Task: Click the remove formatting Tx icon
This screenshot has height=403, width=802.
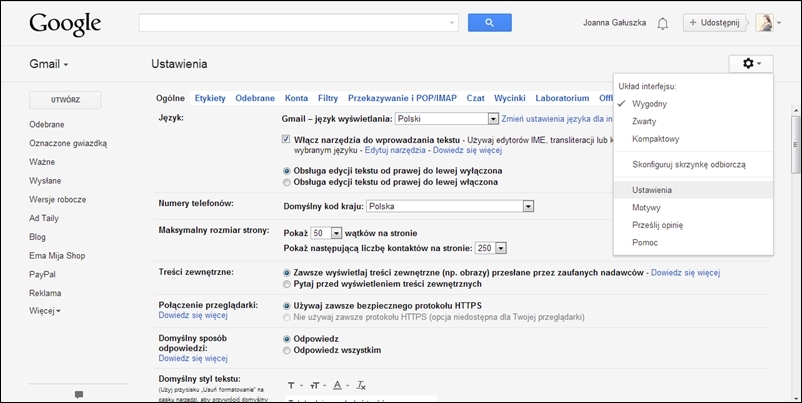Action: tap(361, 385)
